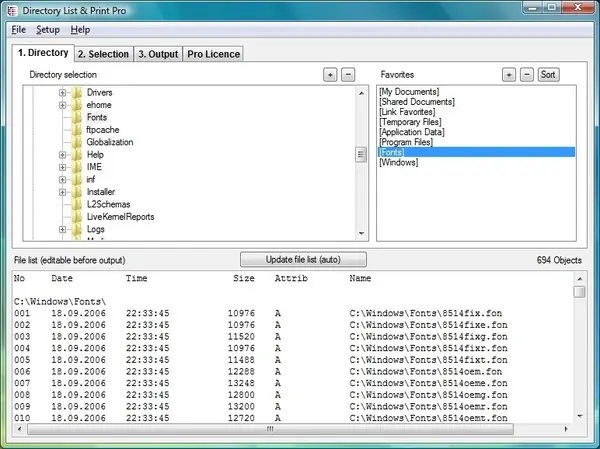Select the Globalization folder name
600x449 pixels.
(110, 142)
